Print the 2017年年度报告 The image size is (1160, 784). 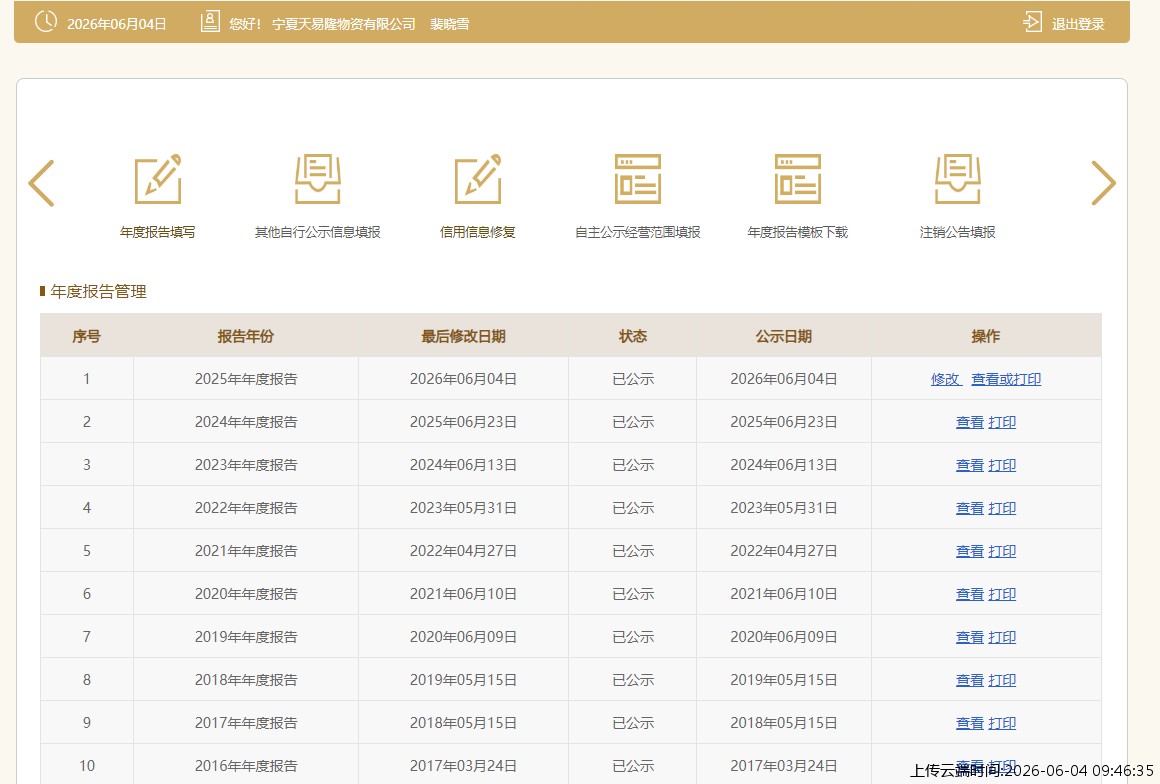[1002, 723]
